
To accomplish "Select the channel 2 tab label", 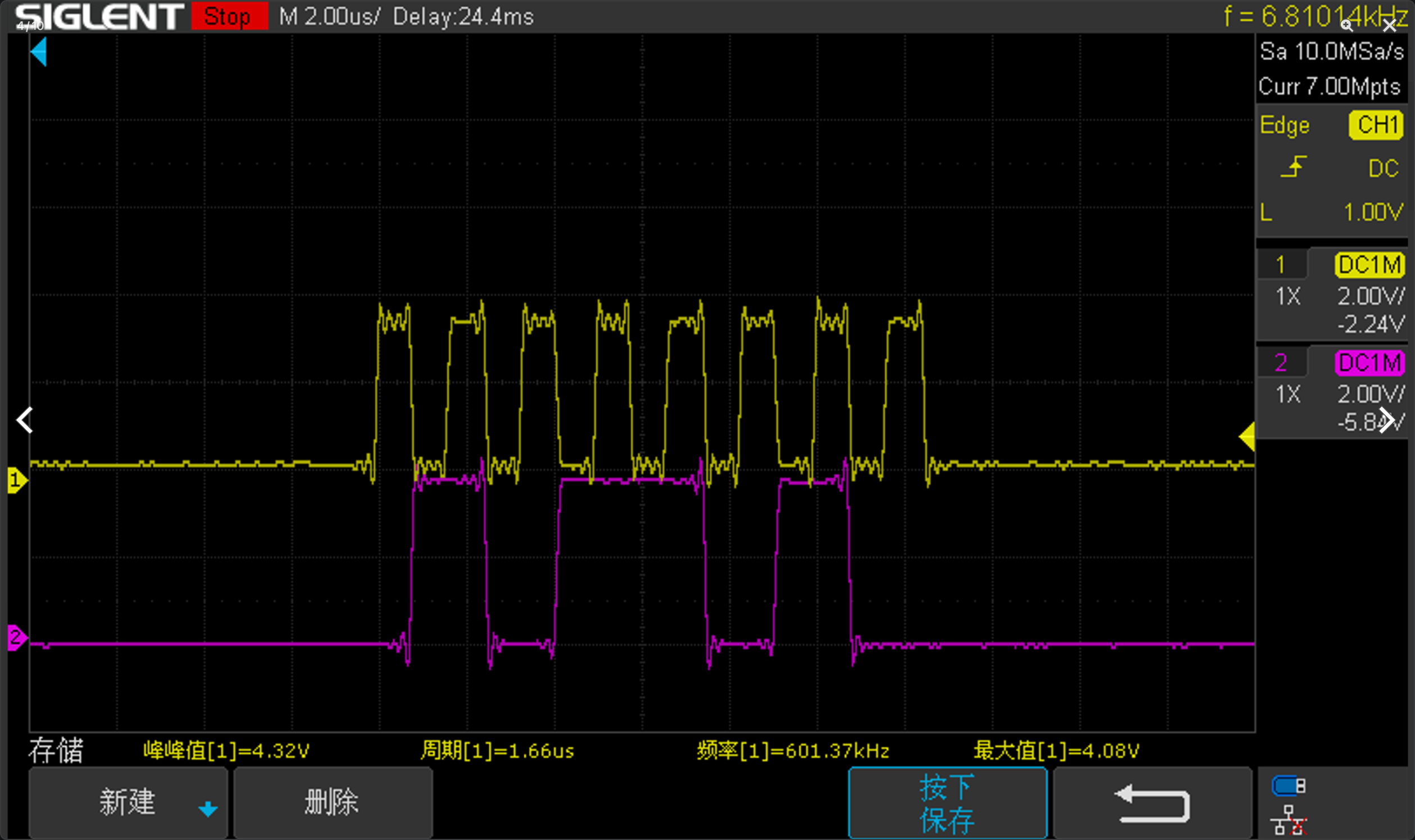I will (1281, 363).
